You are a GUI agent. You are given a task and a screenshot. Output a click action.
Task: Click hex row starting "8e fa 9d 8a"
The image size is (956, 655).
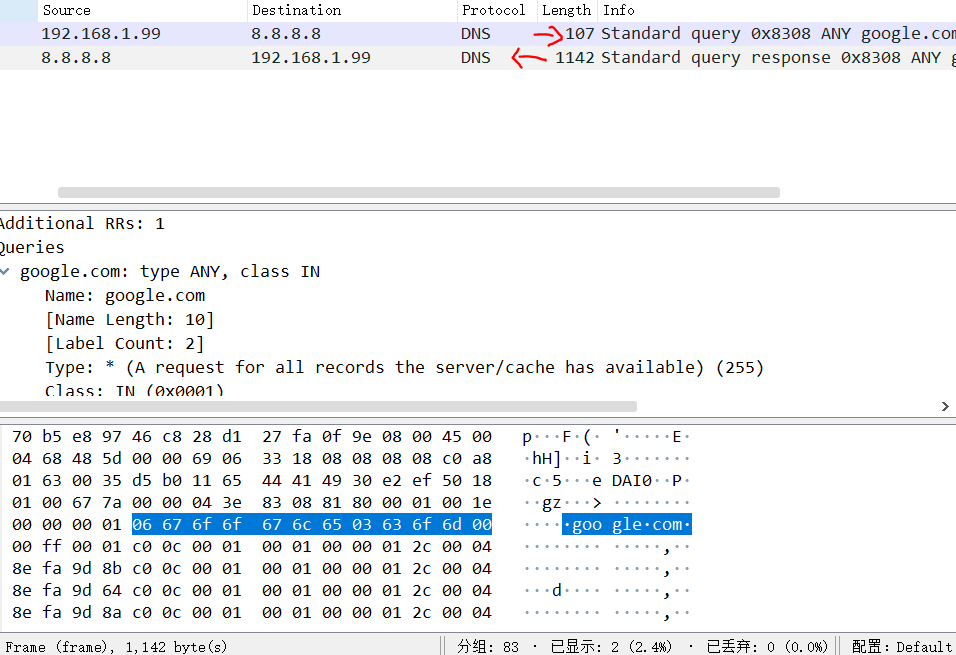[x=252, y=612]
